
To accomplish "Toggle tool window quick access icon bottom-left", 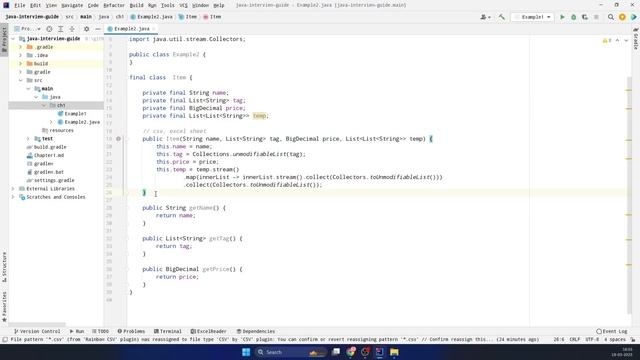I will pos(5,340).
